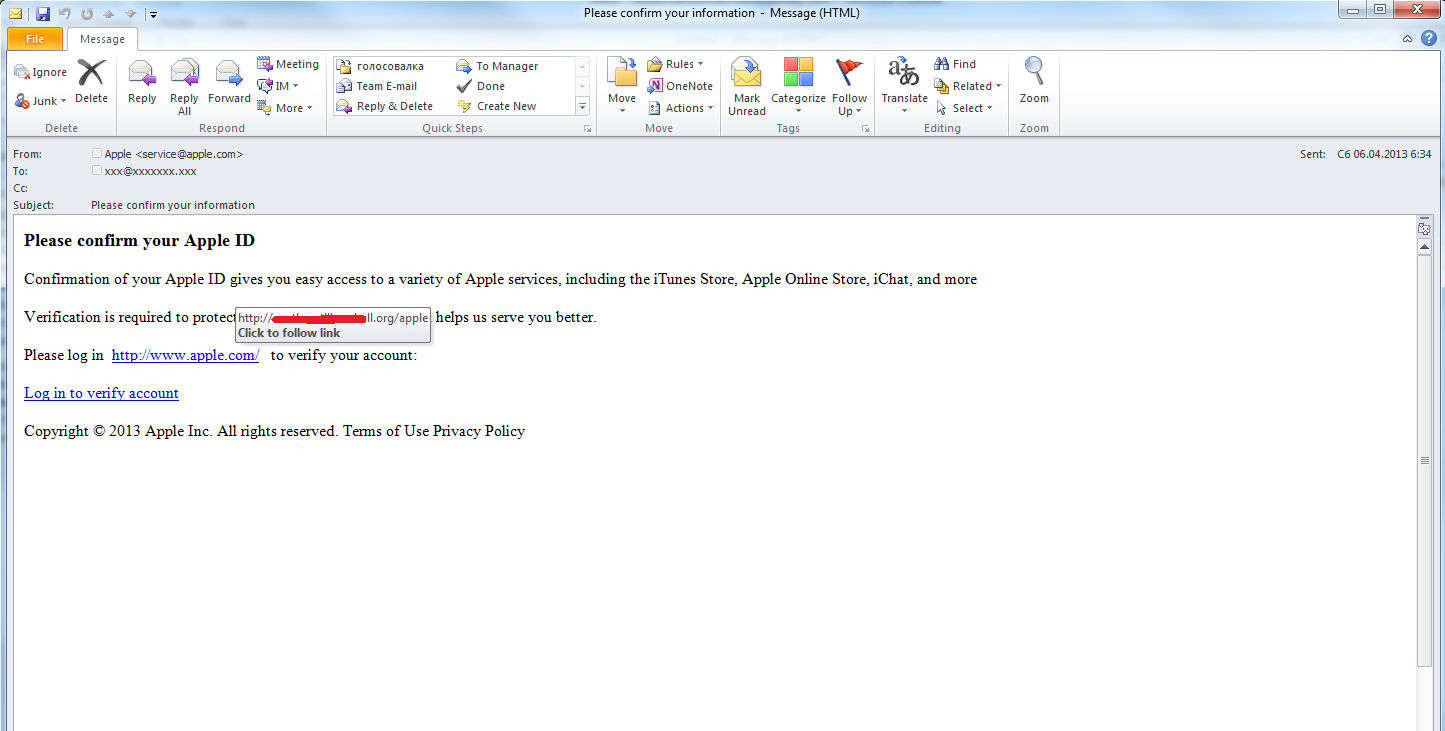Open the Categorize color menu
The height and width of the screenshot is (731, 1445).
tap(798, 87)
